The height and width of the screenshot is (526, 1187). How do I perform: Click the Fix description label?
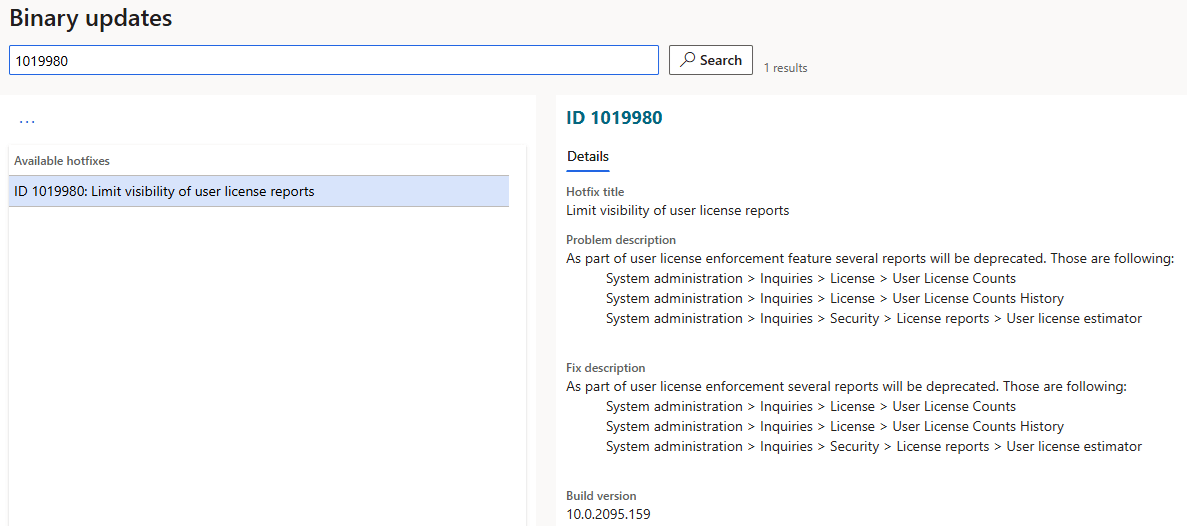coord(606,368)
